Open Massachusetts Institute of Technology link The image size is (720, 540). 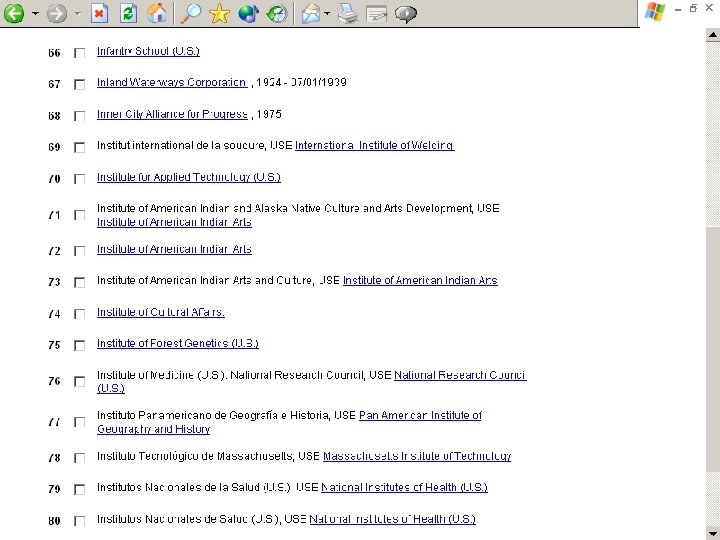coord(417,456)
